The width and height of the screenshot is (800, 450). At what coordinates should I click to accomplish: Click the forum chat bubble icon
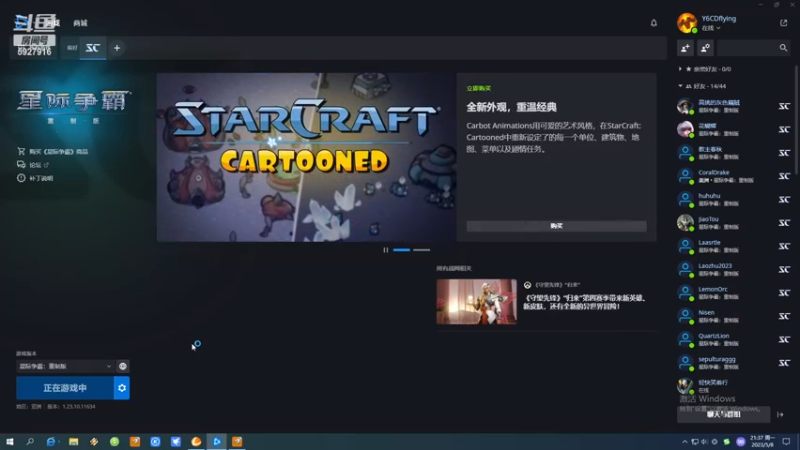(x=21, y=165)
